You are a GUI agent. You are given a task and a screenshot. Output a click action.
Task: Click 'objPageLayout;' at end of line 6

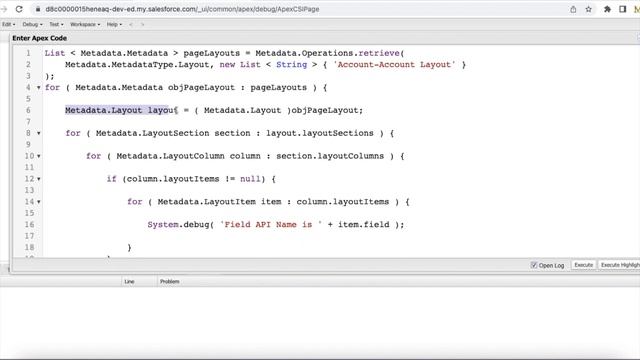(x=327, y=110)
